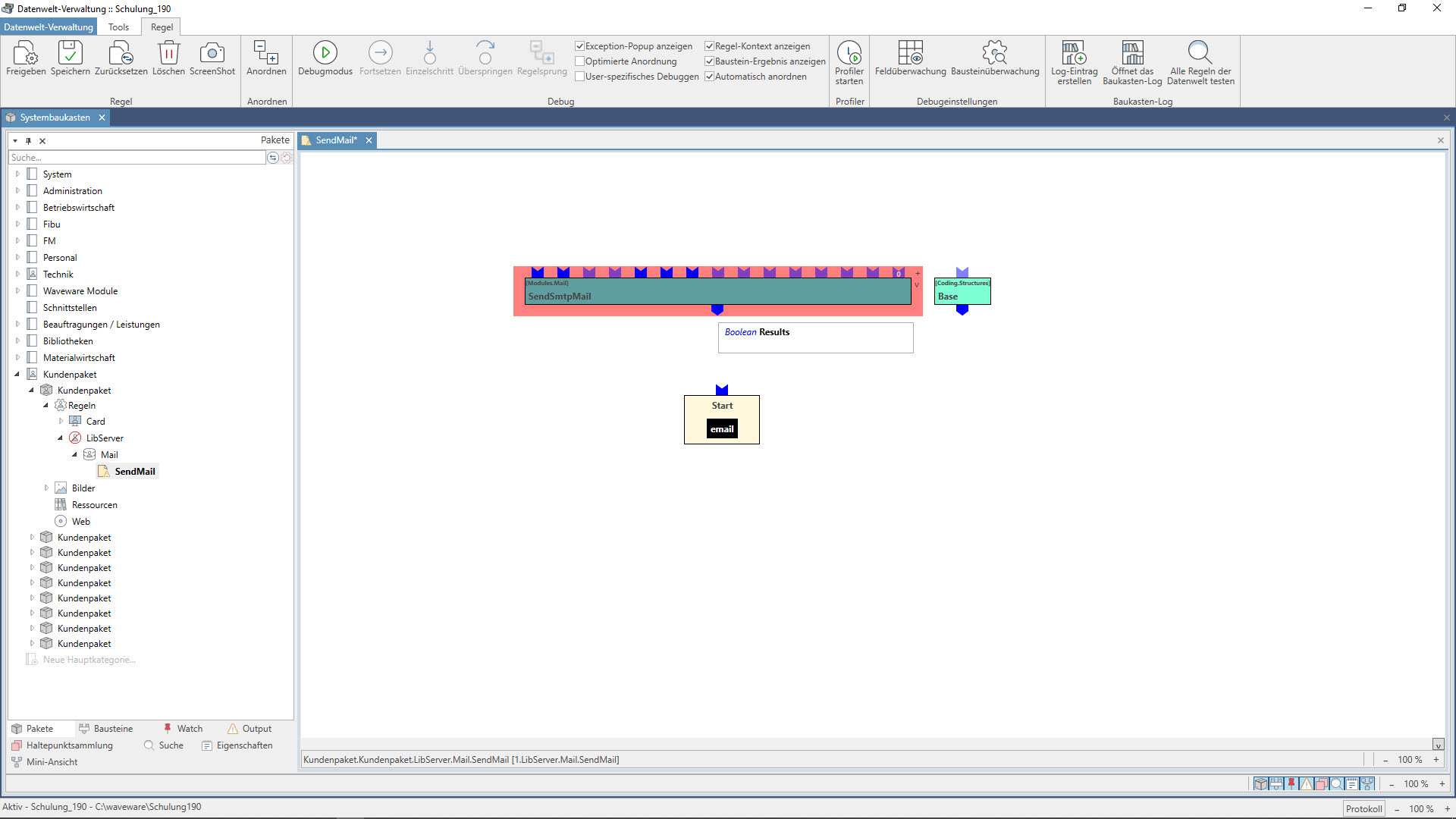Switch to the Tools ribbon tab
Viewport: 1456px width, 819px height.
click(x=118, y=27)
